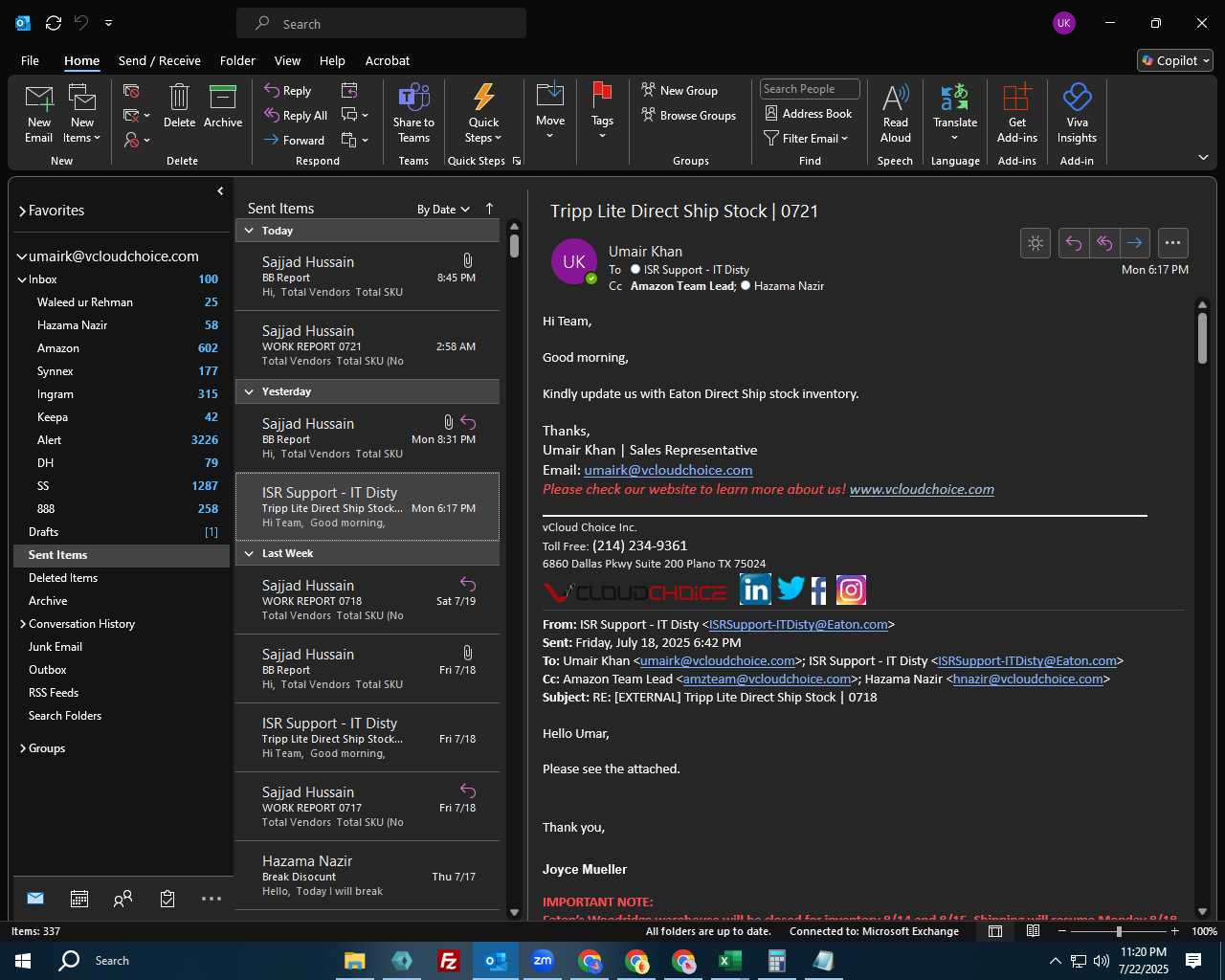Select the Sent Items folder
This screenshot has height=980, width=1225.
pos(122,555)
